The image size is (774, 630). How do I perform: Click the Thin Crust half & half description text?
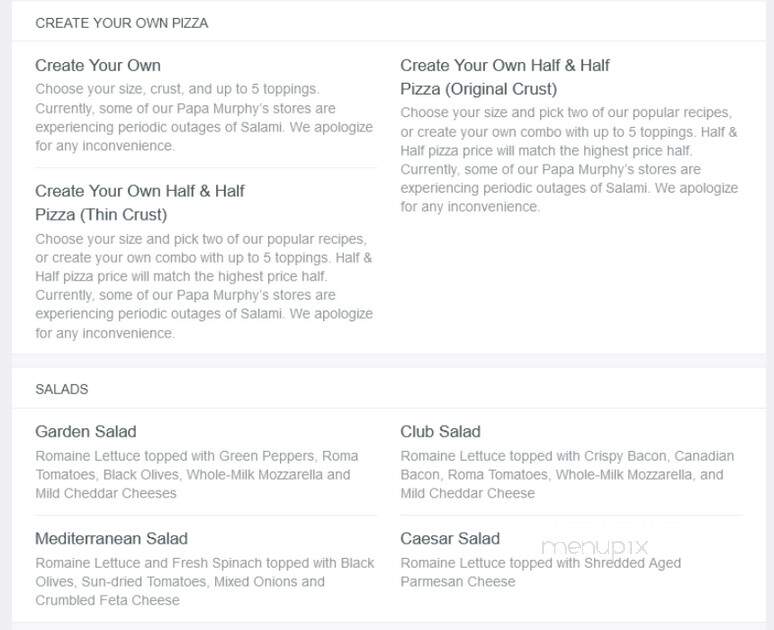[x=204, y=286]
